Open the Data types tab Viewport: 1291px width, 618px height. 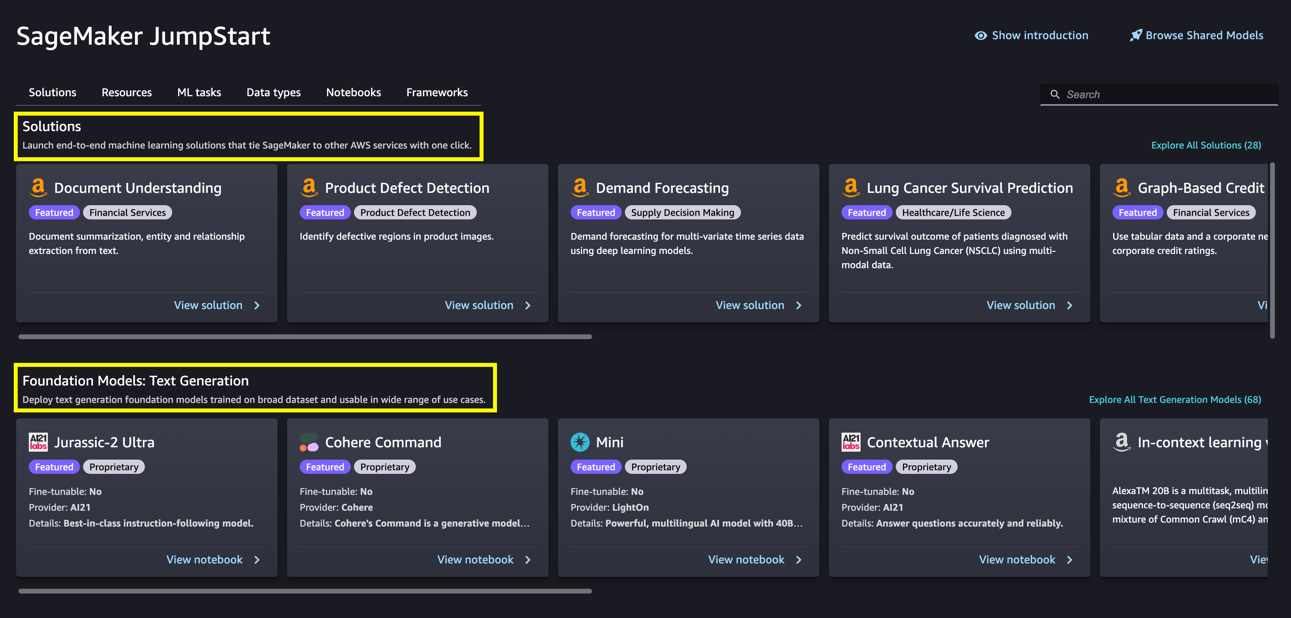[x=273, y=92]
